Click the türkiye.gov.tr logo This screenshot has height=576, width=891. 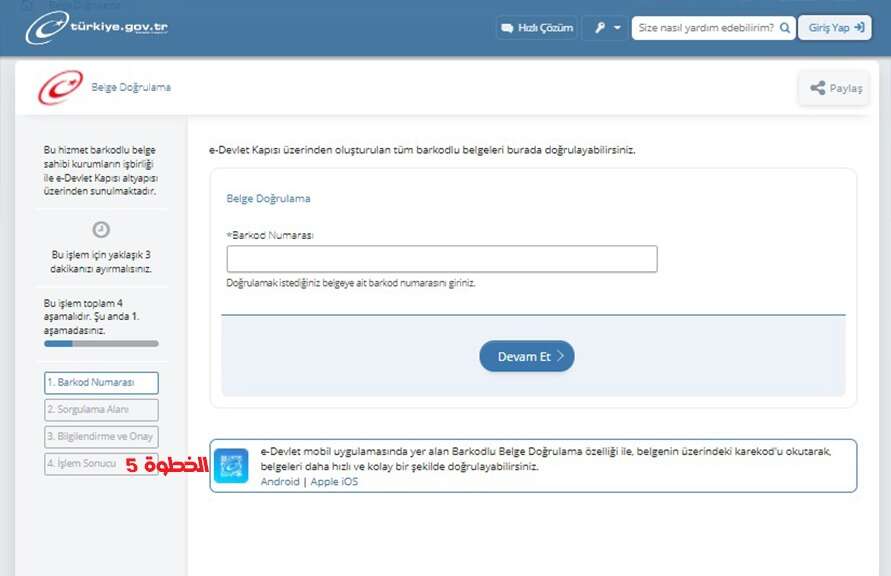tap(97, 27)
